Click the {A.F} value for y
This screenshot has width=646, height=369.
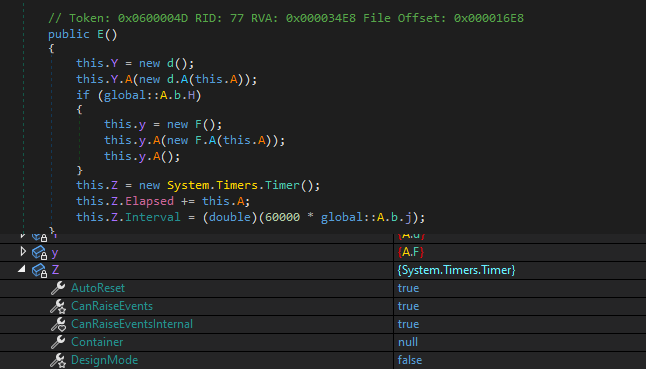click(411, 252)
